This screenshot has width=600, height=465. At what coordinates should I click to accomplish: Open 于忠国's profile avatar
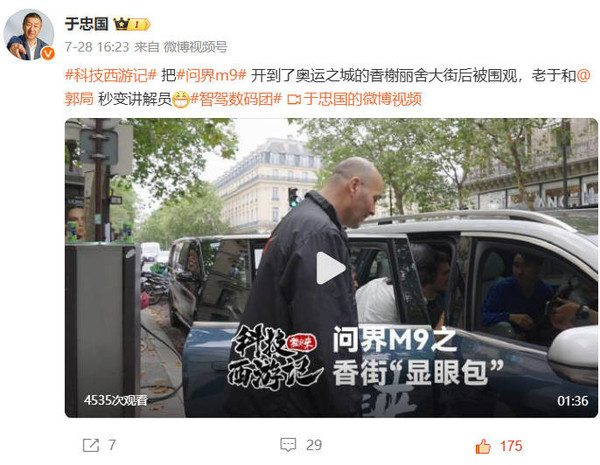29,35
